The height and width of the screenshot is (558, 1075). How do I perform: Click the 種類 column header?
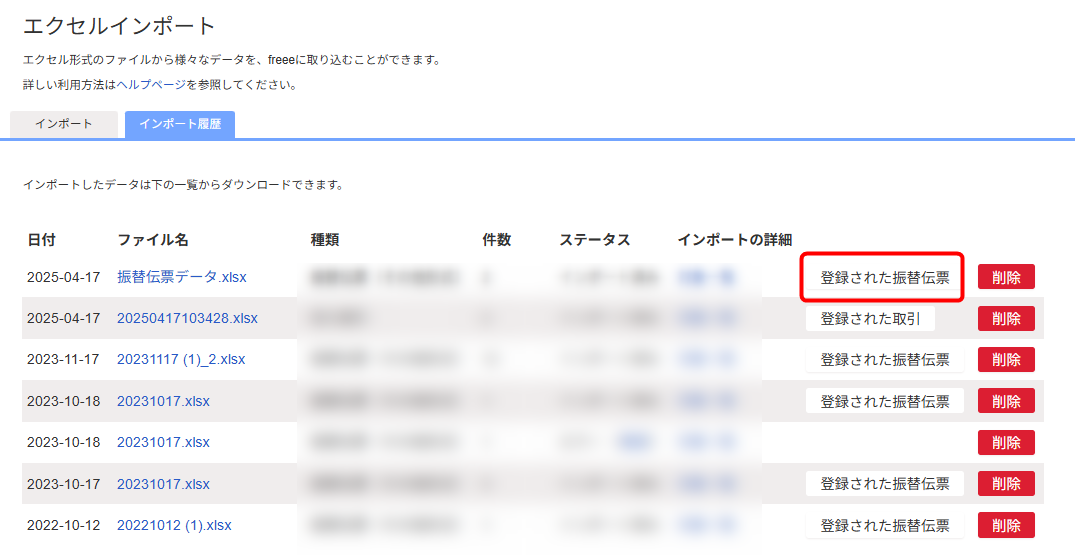325,240
